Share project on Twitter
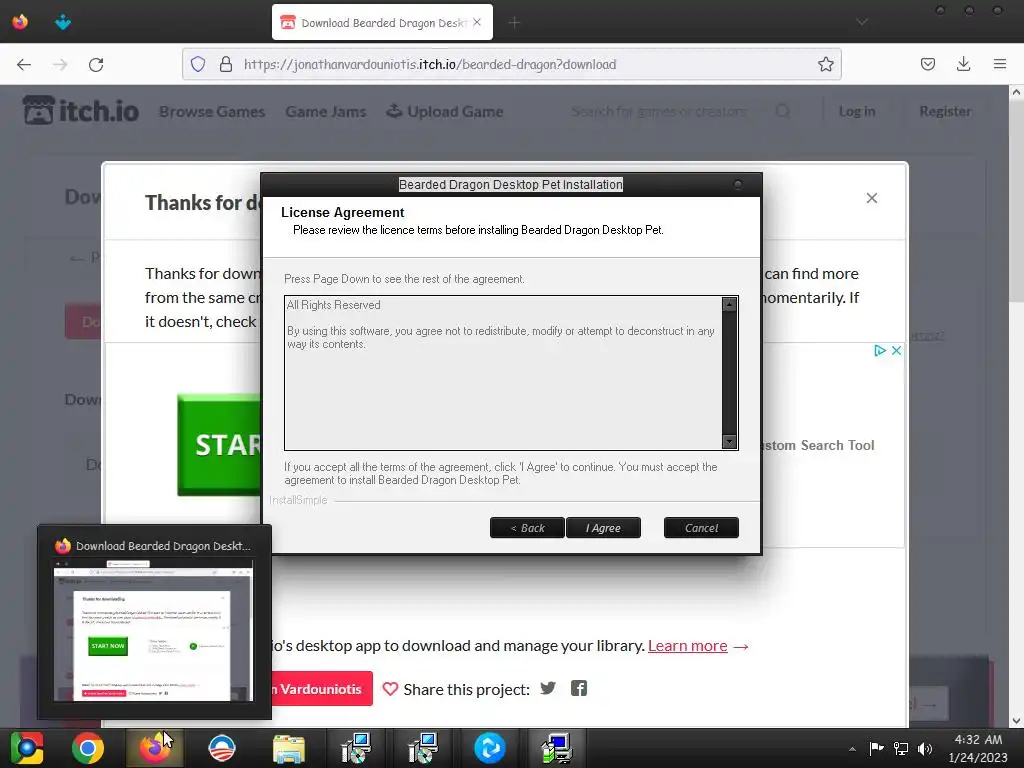This screenshot has height=768, width=1024. (x=548, y=688)
